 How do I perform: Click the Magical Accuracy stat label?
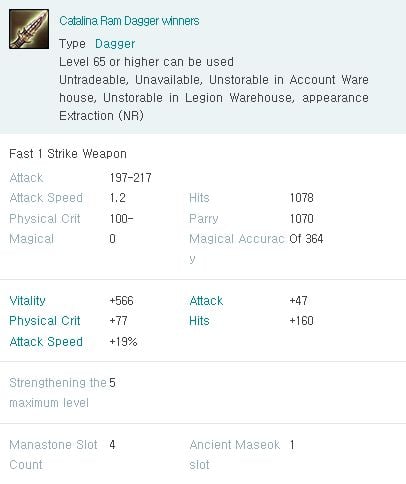coord(237,248)
